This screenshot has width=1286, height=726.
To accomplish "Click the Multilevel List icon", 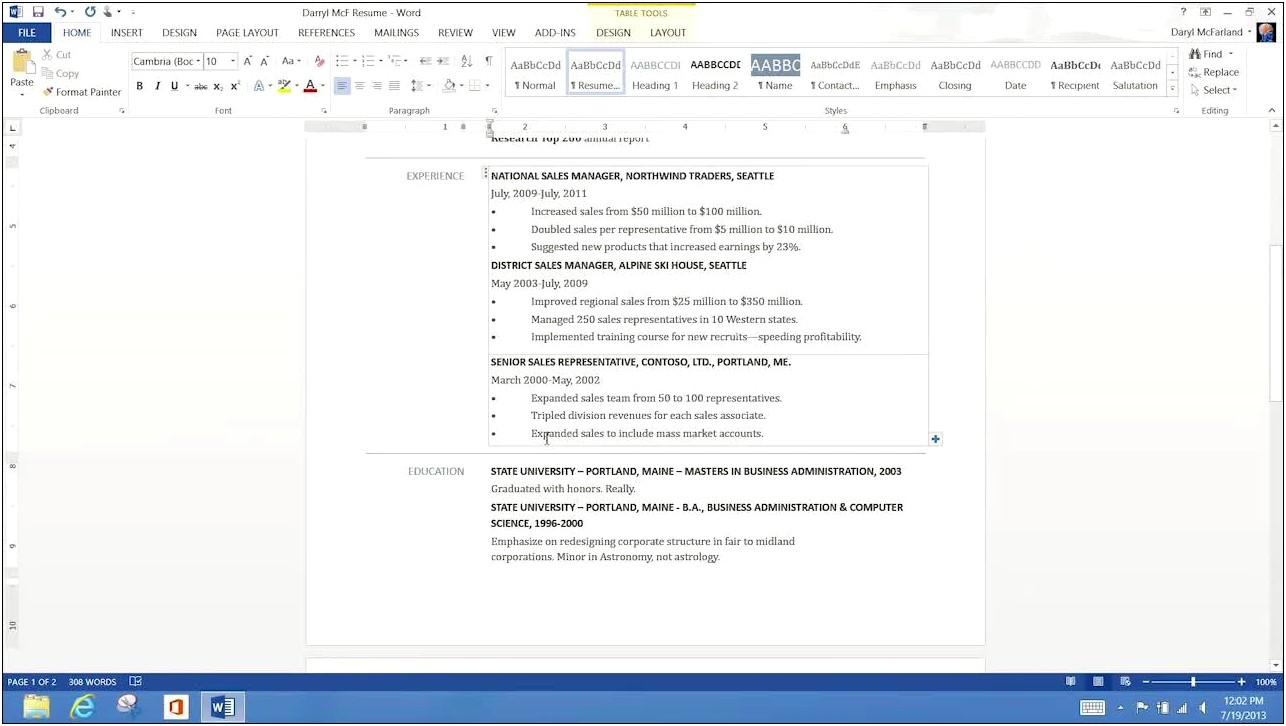I will [x=395, y=61].
